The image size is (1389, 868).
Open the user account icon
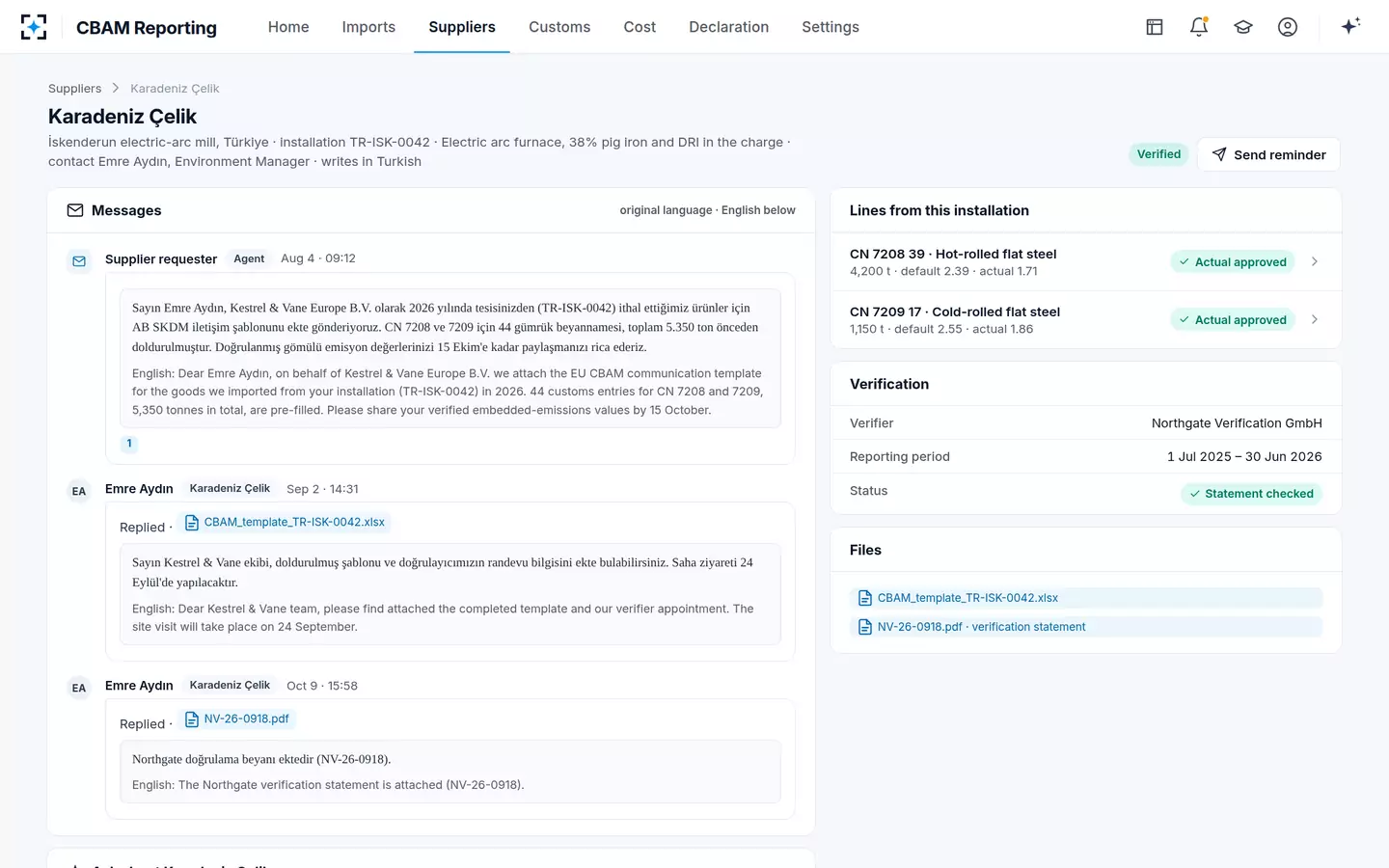coord(1288,27)
